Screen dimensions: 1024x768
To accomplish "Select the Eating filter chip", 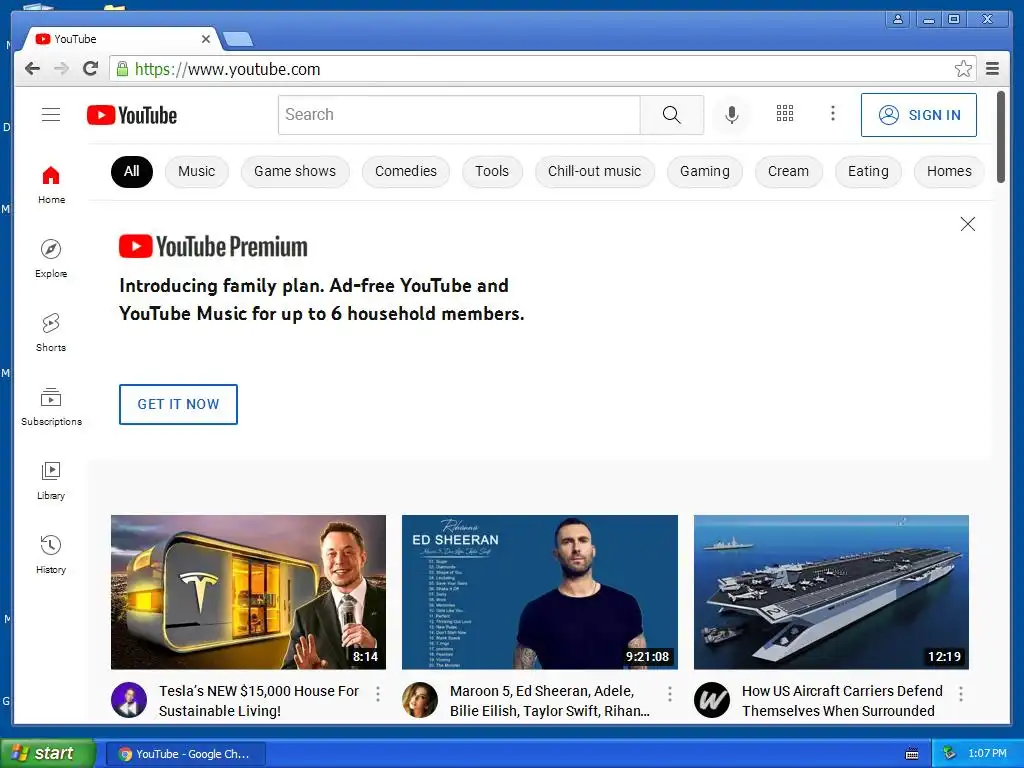I will [x=868, y=172].
